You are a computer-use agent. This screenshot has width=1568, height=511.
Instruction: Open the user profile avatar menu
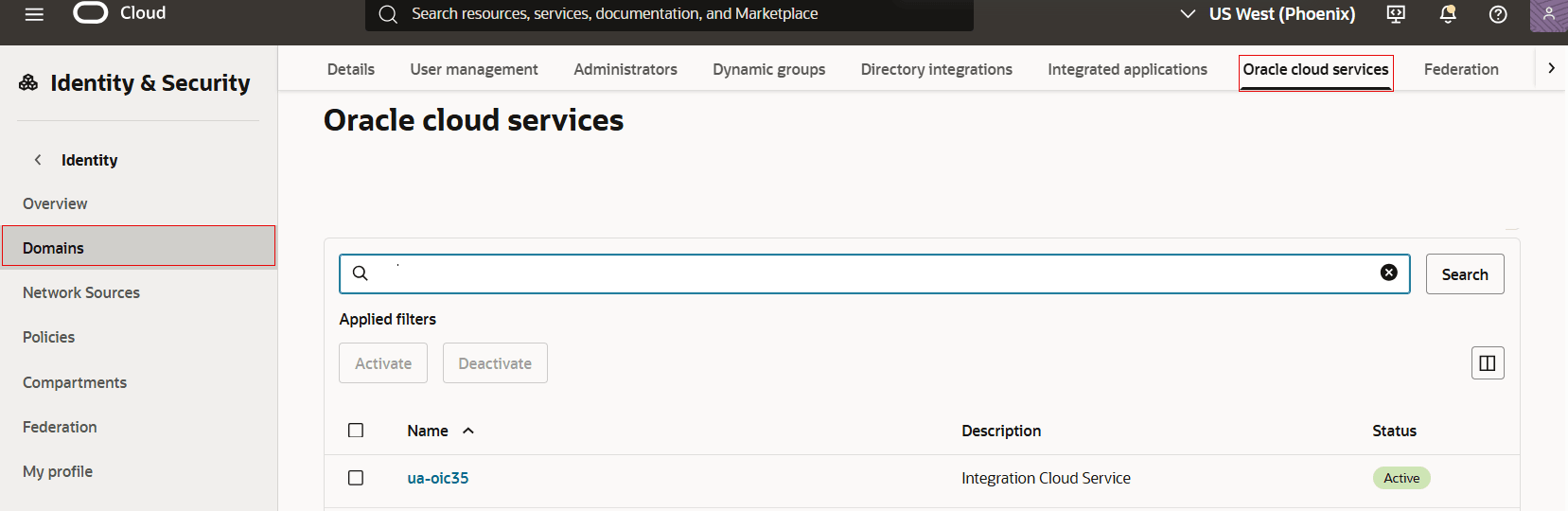[1549, 14]
